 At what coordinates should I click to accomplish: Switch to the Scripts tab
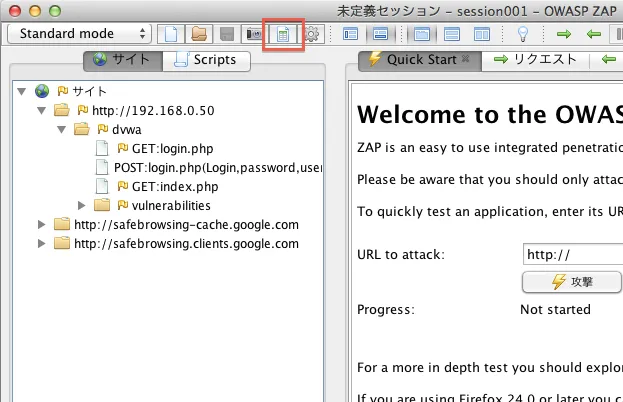pyautogui.click(x=206, y=60)
